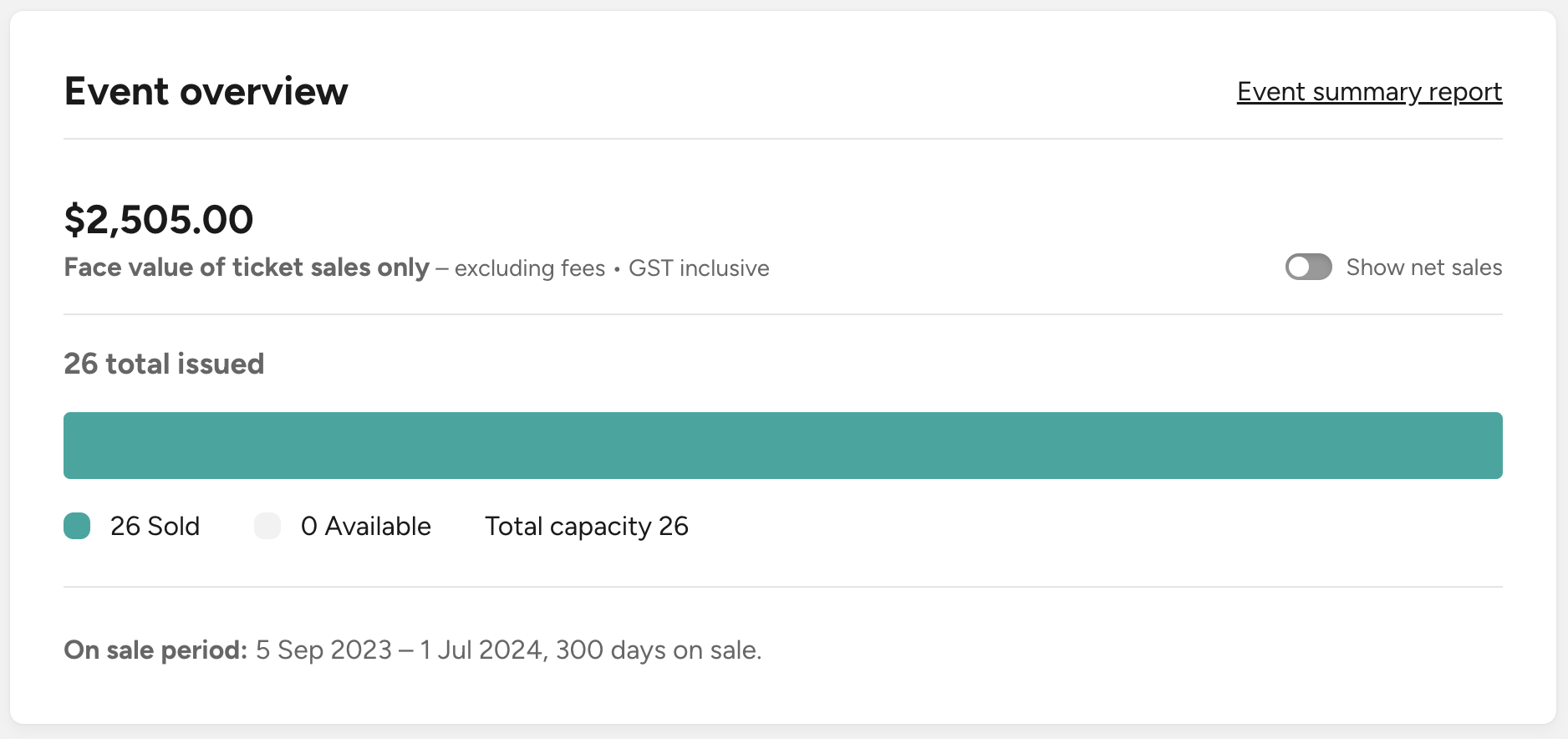Click the On sale period label
1568x739 pixels.
(155, 650)
